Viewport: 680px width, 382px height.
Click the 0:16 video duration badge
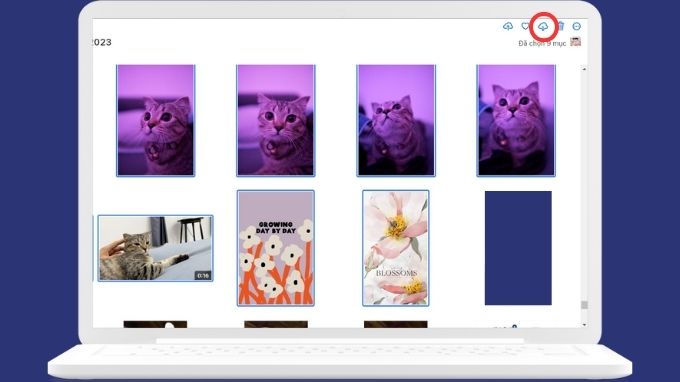pos(203,275)
